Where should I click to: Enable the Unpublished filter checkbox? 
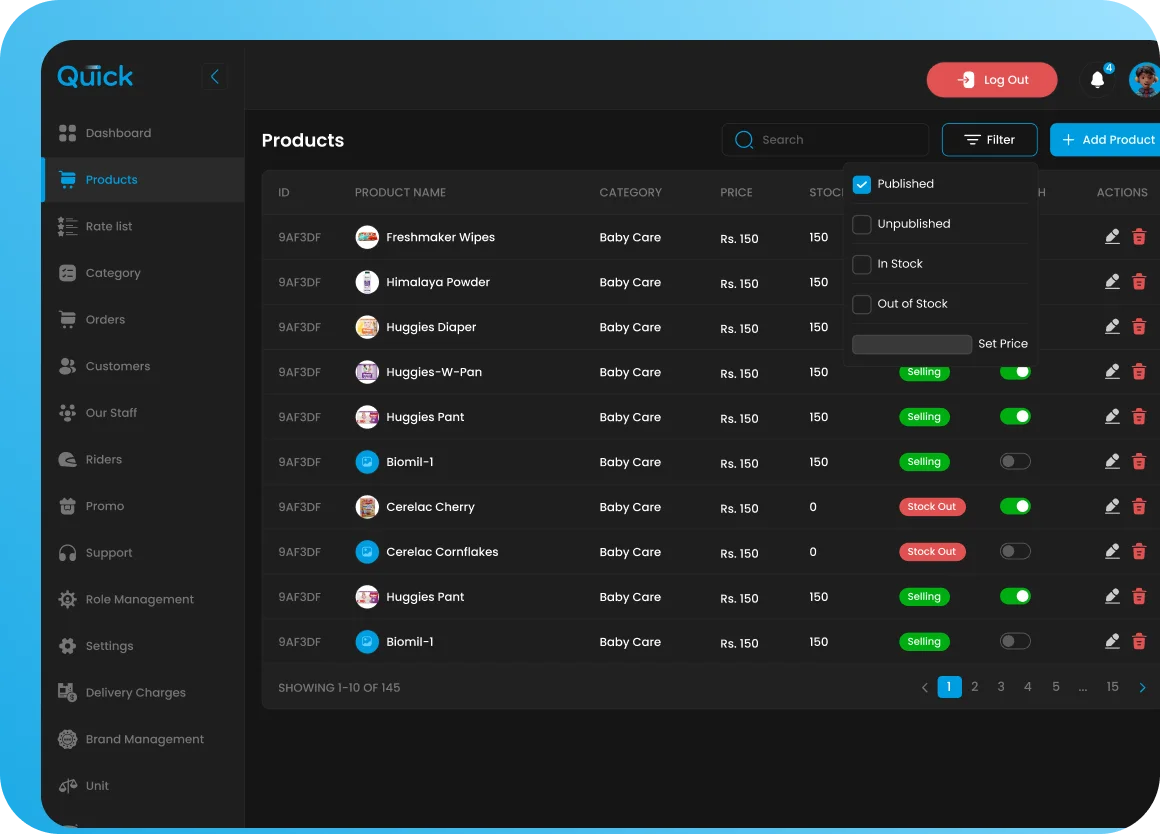(861, 224)
